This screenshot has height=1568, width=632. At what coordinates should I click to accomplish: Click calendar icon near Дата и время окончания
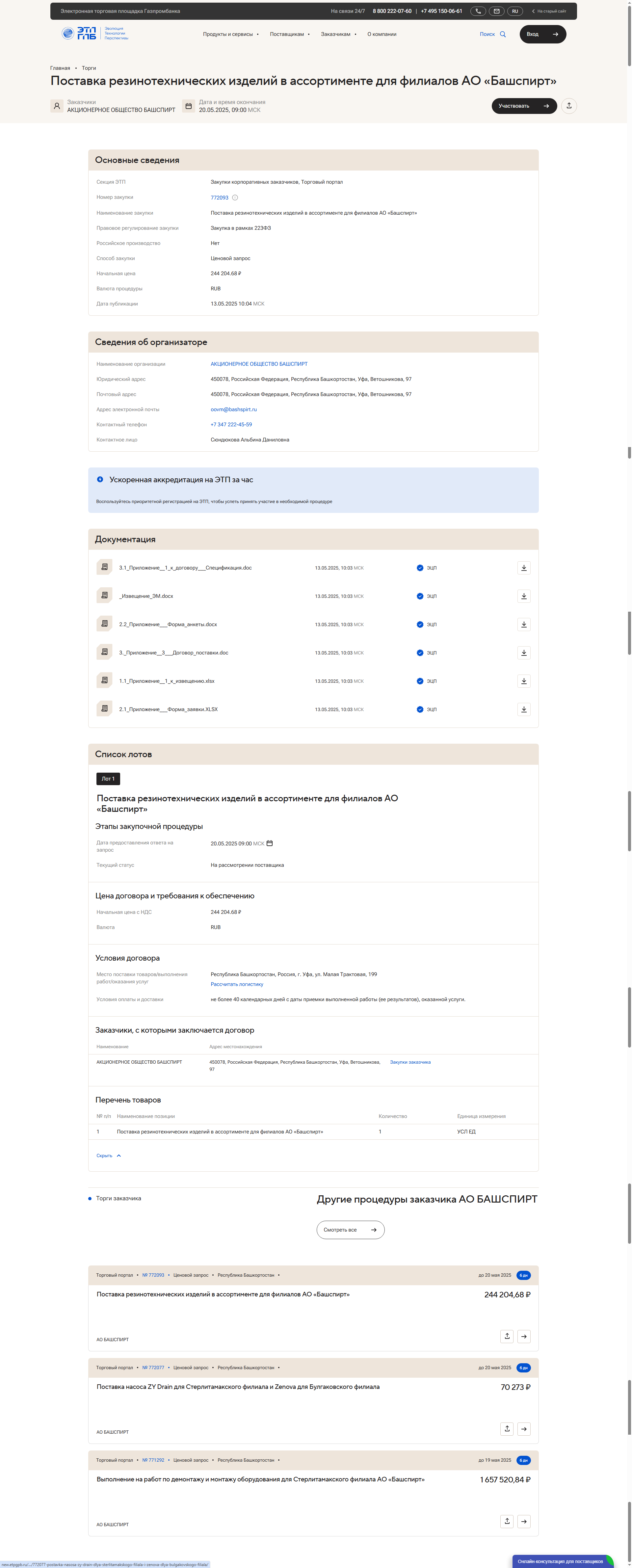click(189, 106)
